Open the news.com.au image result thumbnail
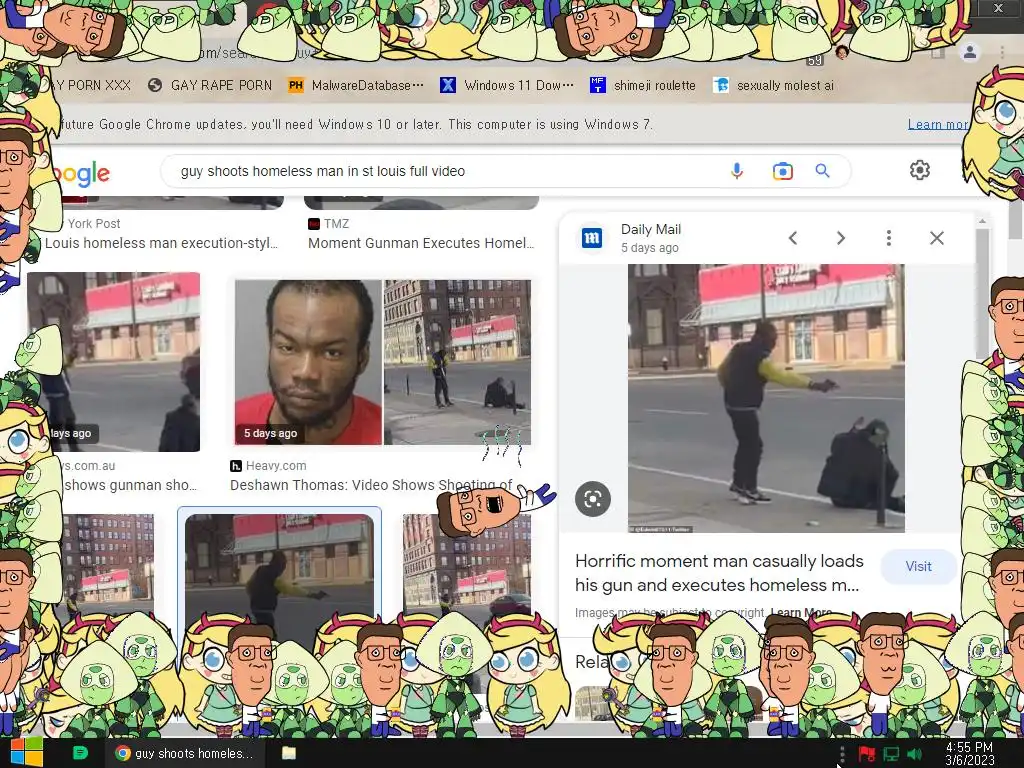 pyautogui.click(x=114, y=362)
